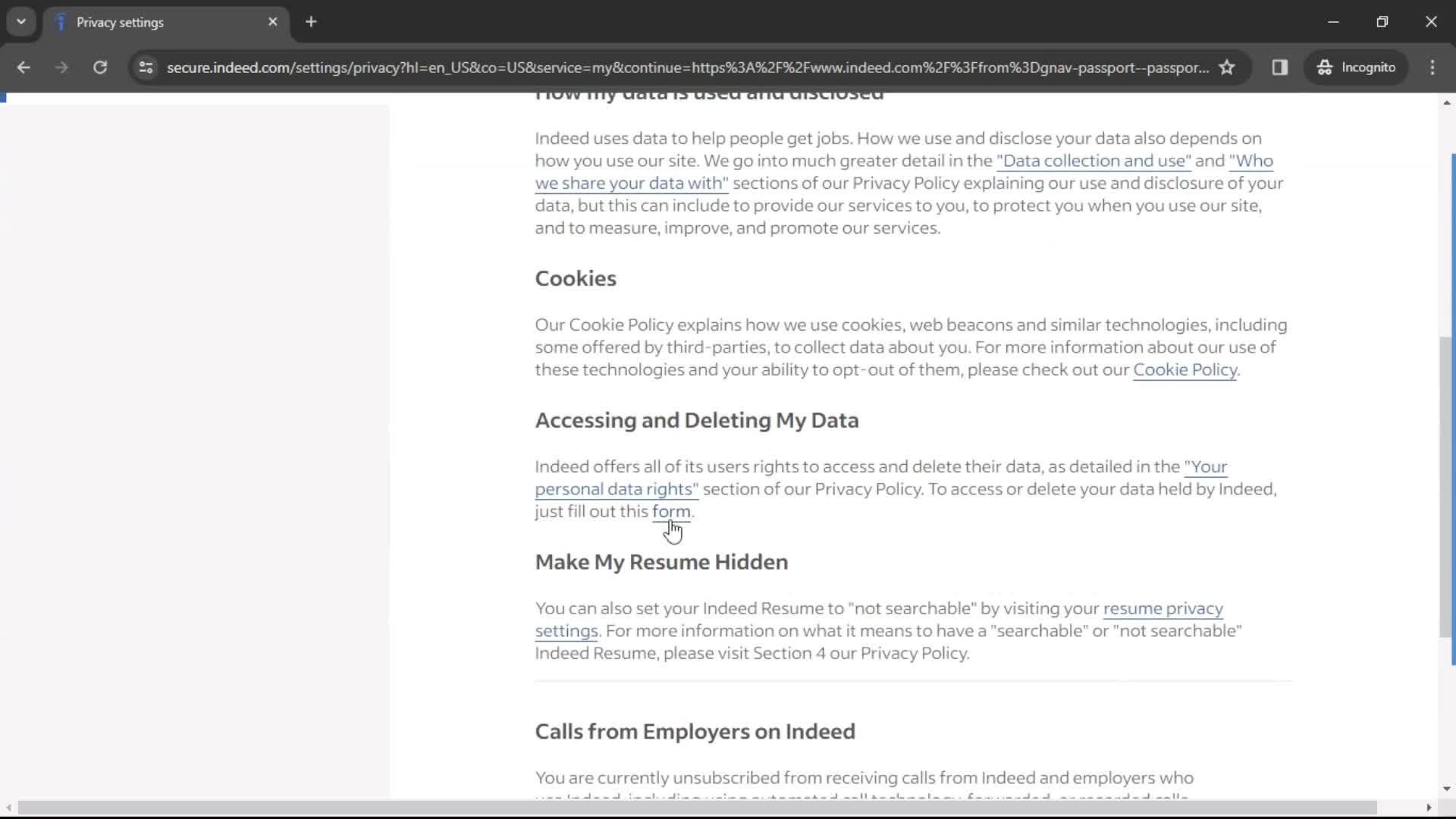Click the Cookie Policy hyperlink
Image resolution: width=1456 pixels, height=819 pixels.
click(x=1184, y=369)
